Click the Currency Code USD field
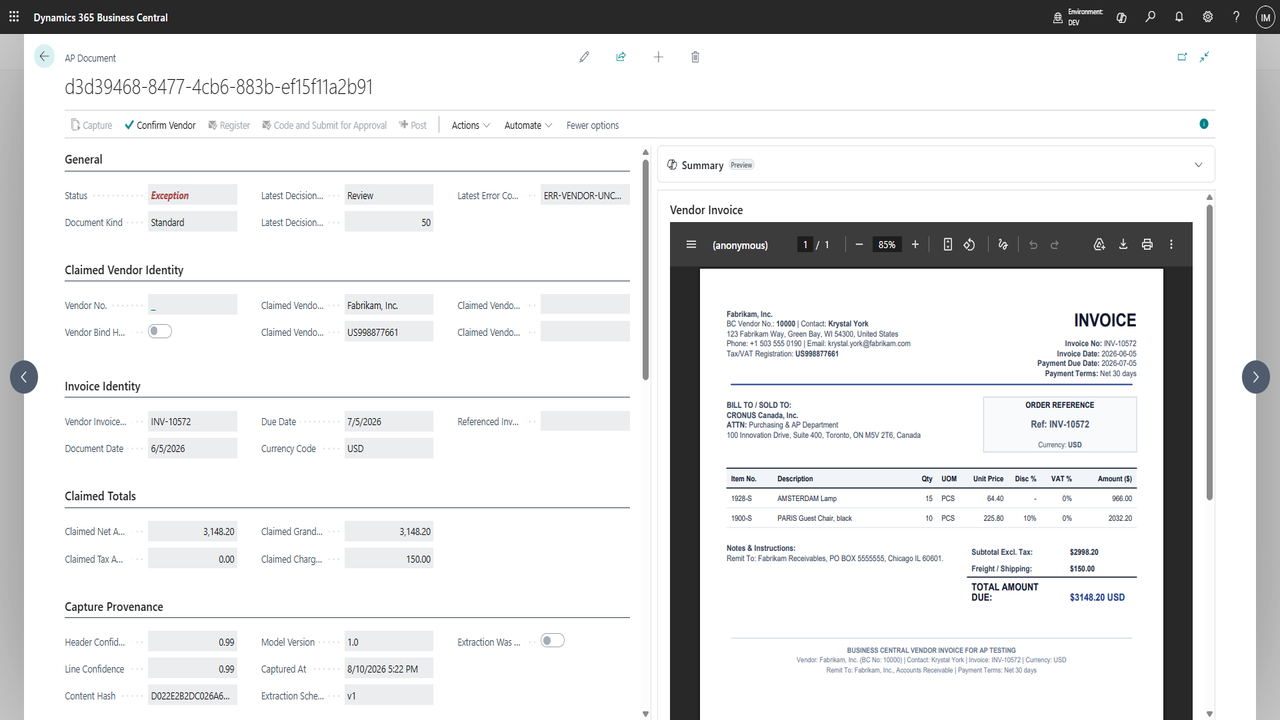This screenshot has width=1280, height=720. pyautogui.click(x=388, y=448)
